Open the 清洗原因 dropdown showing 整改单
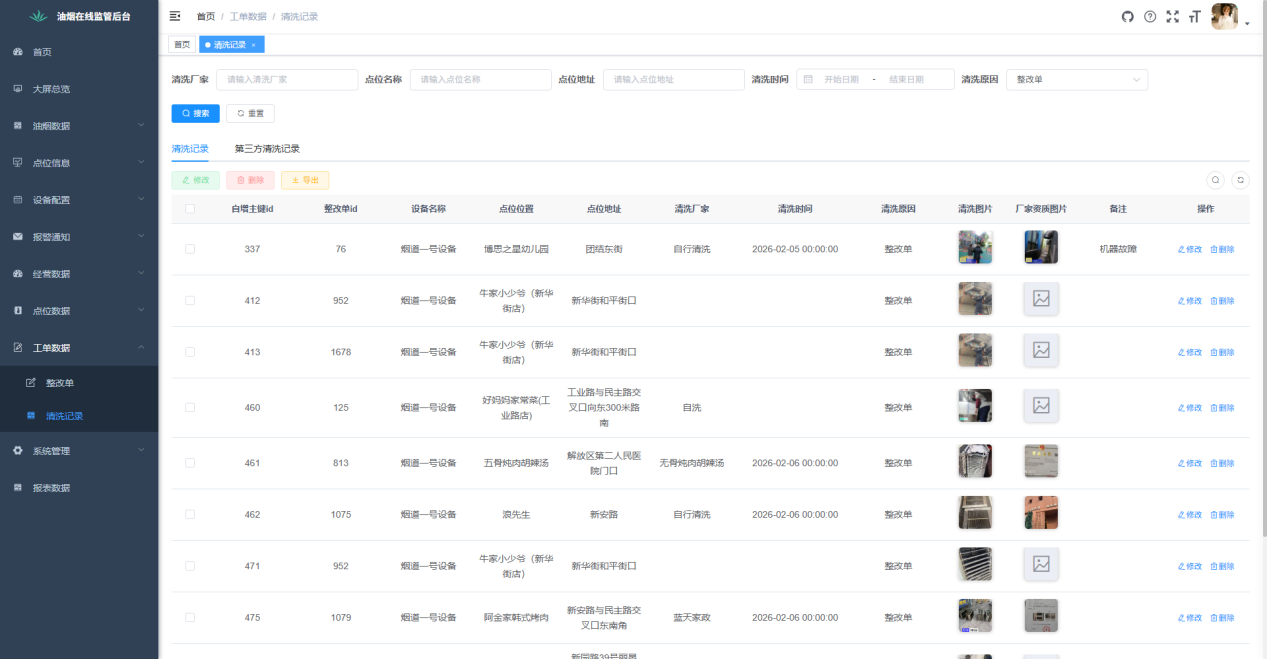Image resolution: width=1267 pixels, height=659 pixels. 1077,79
